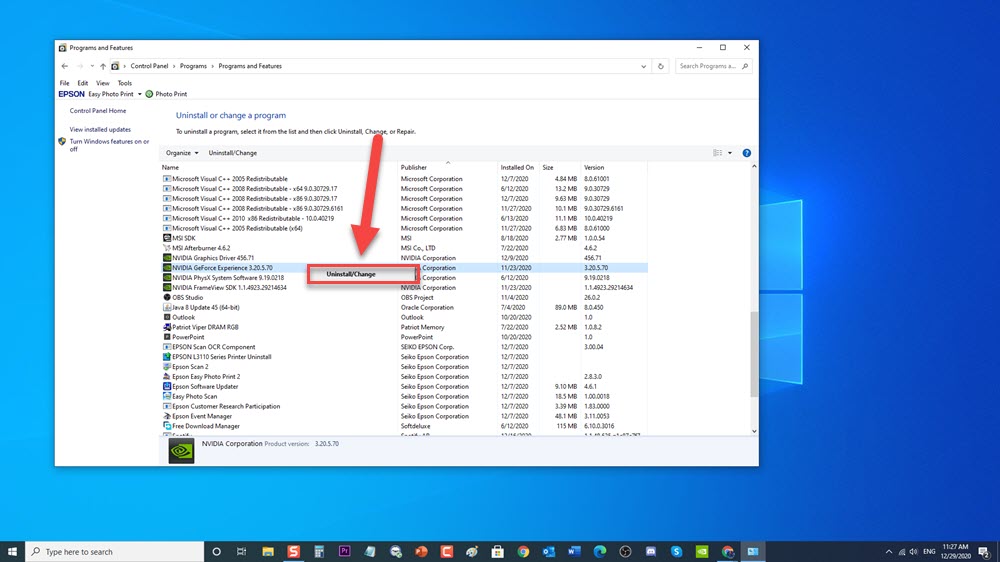Open View installed updates link
Viewport: 1000px width, 562px height.
pos(100,129)
